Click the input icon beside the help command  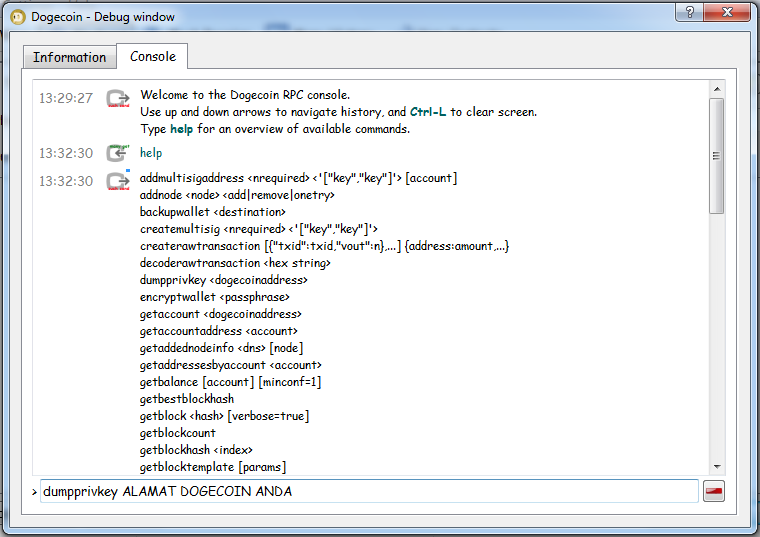click(118, 153)
